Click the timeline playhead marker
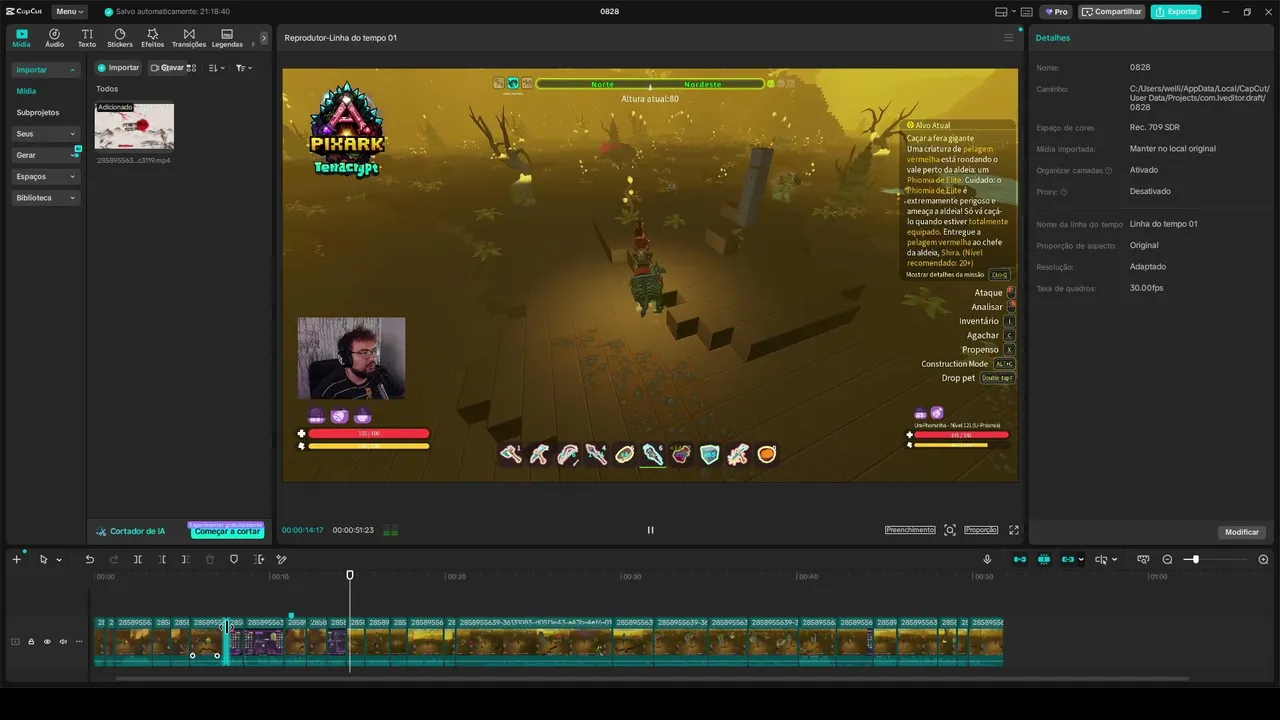The image size is (1280, 720). coord(350,575)
